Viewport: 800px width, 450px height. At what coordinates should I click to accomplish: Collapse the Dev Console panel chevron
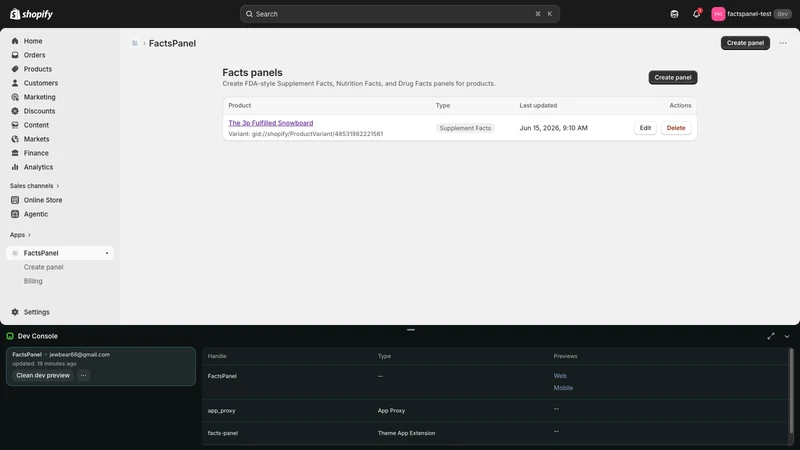point(787,336)
